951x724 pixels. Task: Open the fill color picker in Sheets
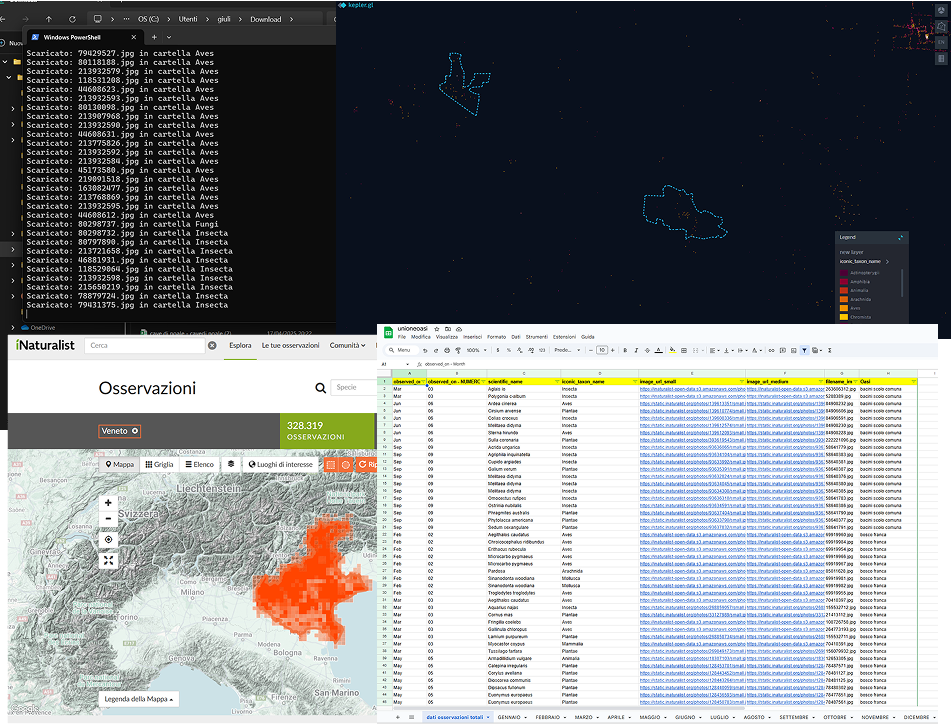[x=672, y=350]
